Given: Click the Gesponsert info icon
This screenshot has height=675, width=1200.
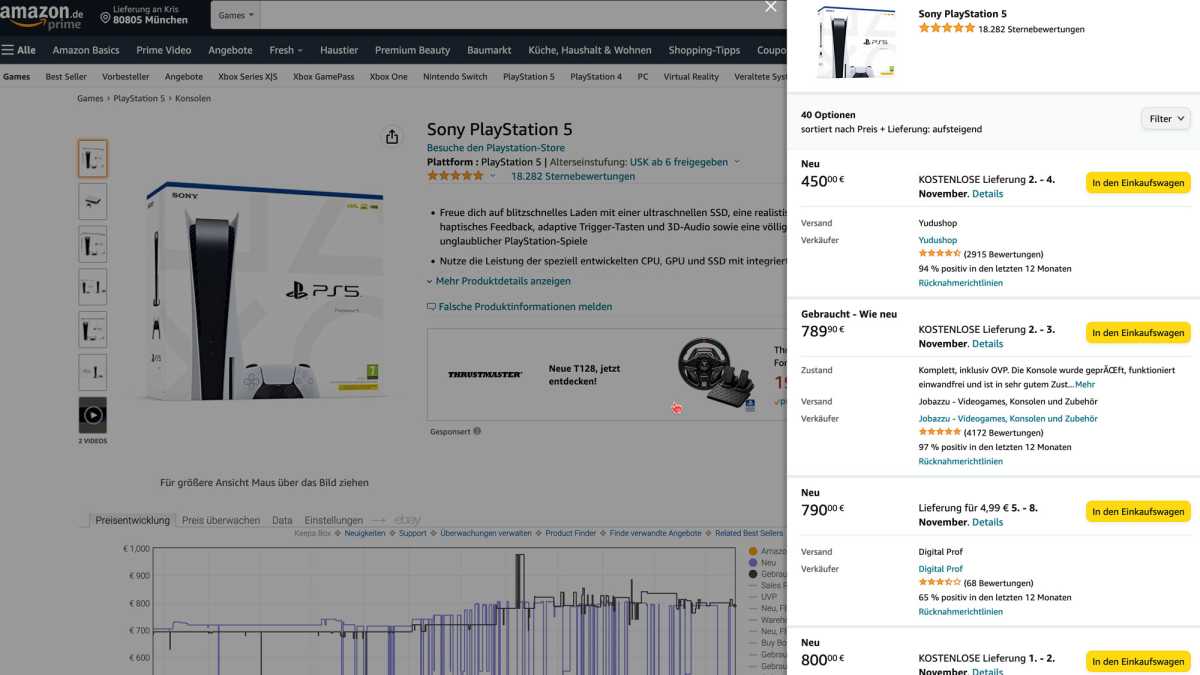Looking at the screenshot, I should [477, 431].
